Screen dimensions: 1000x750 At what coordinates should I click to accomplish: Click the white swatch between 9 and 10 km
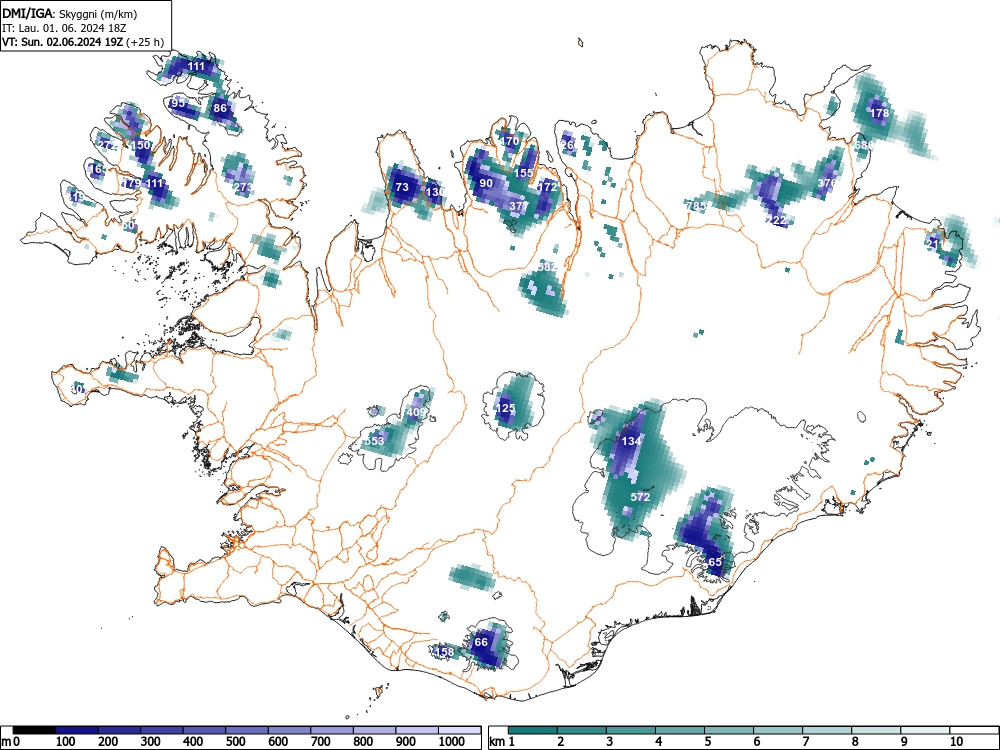(x=925, y=730)
